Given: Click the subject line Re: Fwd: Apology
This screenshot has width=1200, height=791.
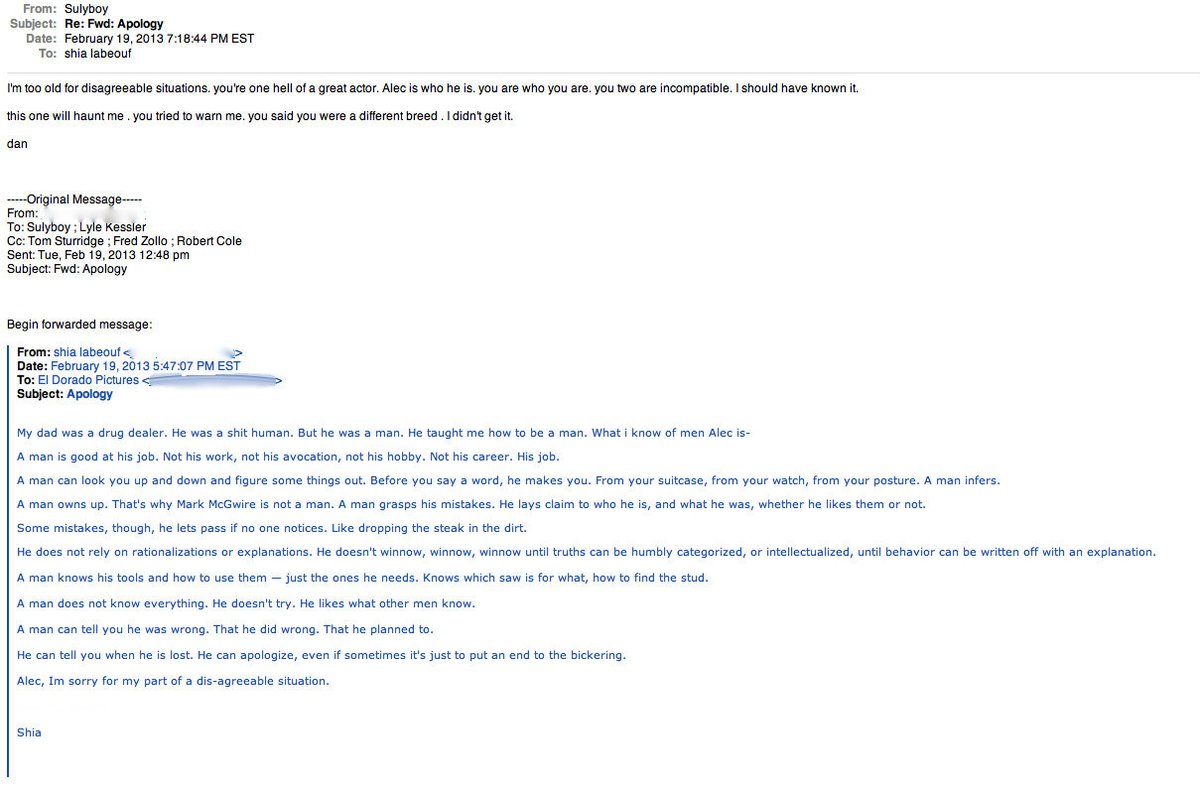Looking at the screenshot, I should (x=114, y=23).
